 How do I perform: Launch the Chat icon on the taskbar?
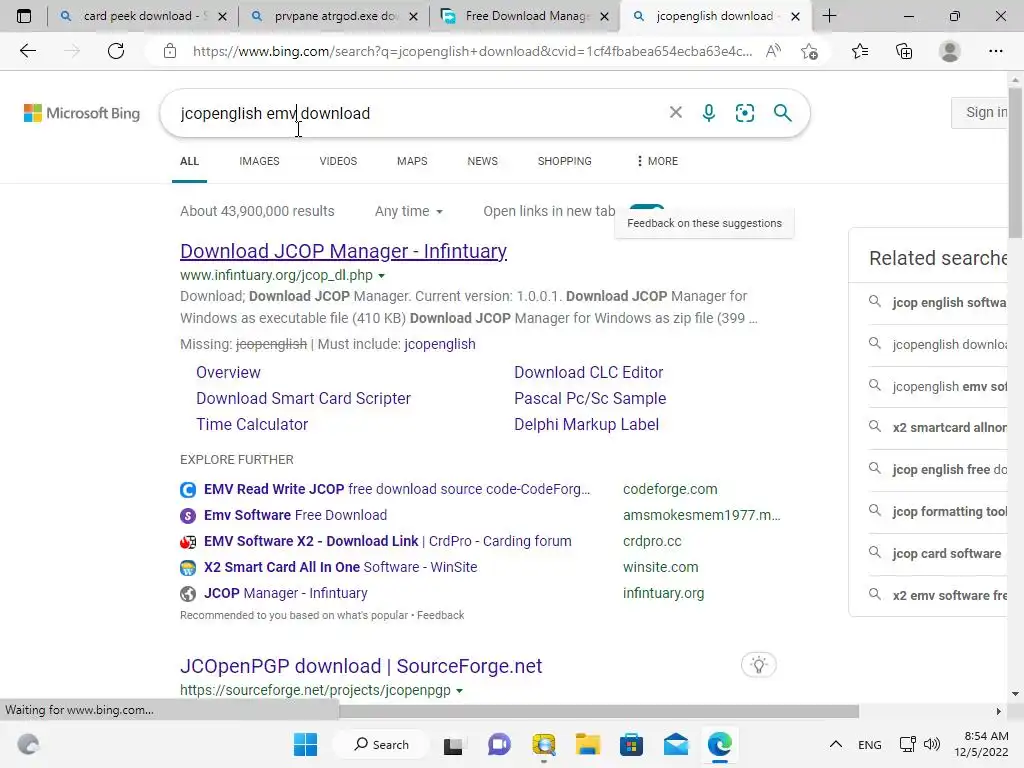[500, 744]
